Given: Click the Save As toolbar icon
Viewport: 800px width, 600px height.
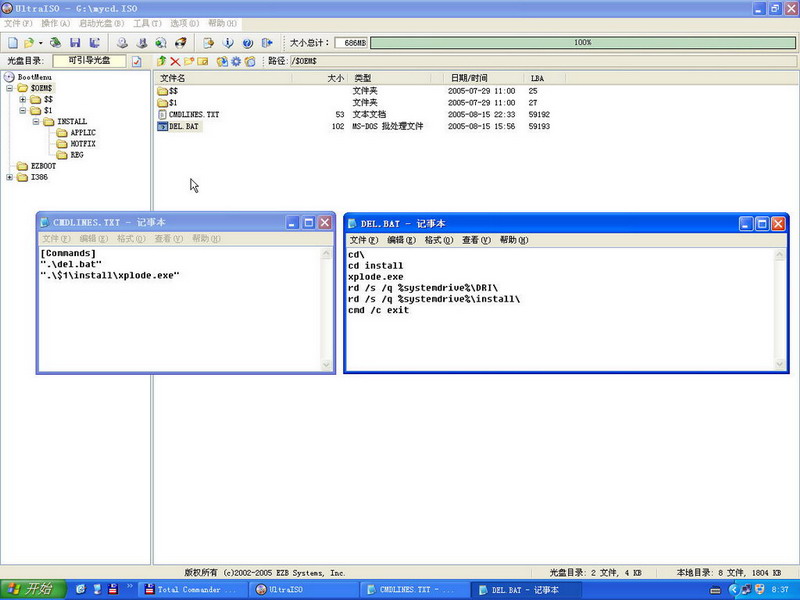Looking at the screenshot, I should tap(94, 43).
